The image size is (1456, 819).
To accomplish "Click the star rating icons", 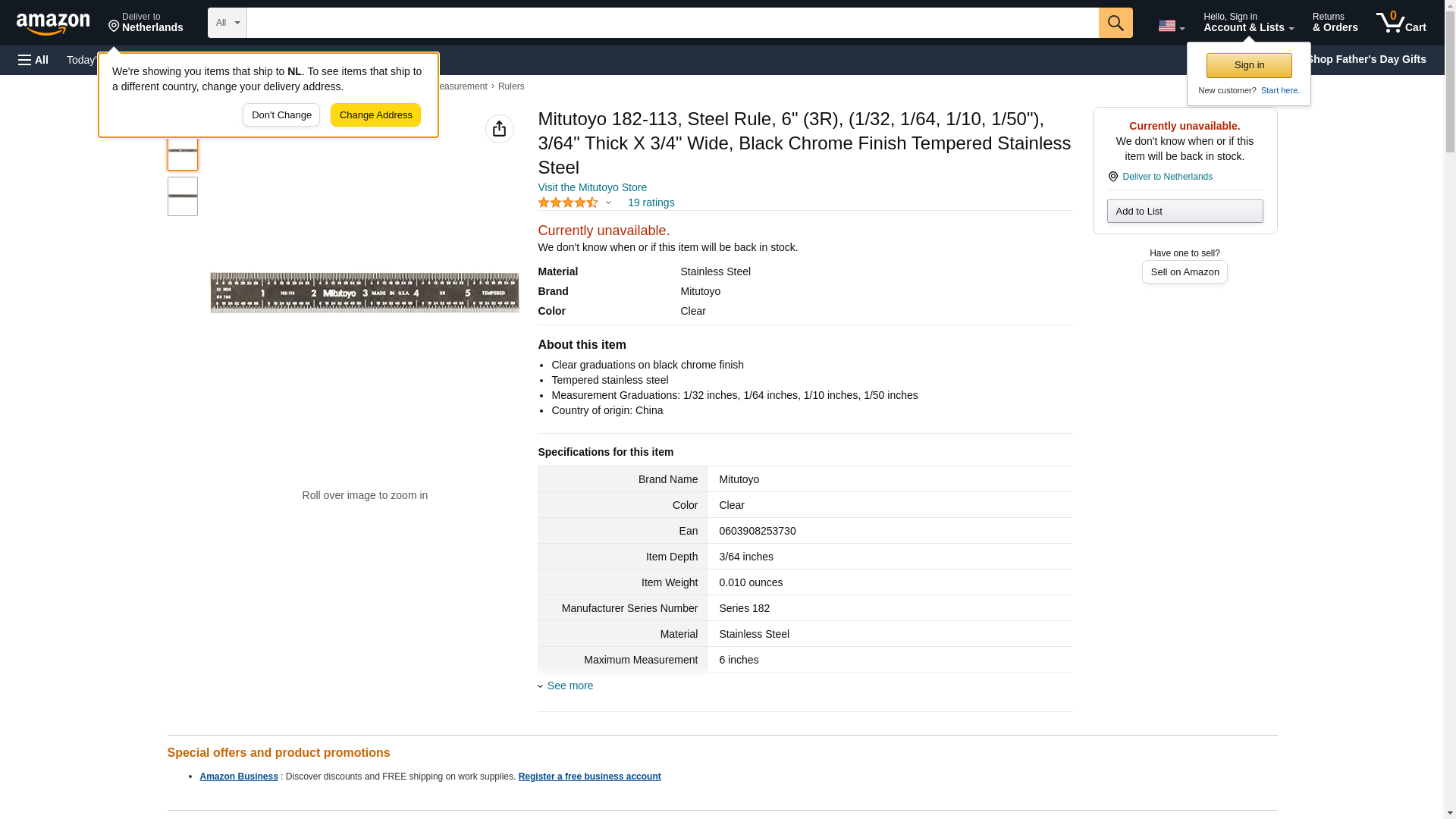I will tap(568, 202).
